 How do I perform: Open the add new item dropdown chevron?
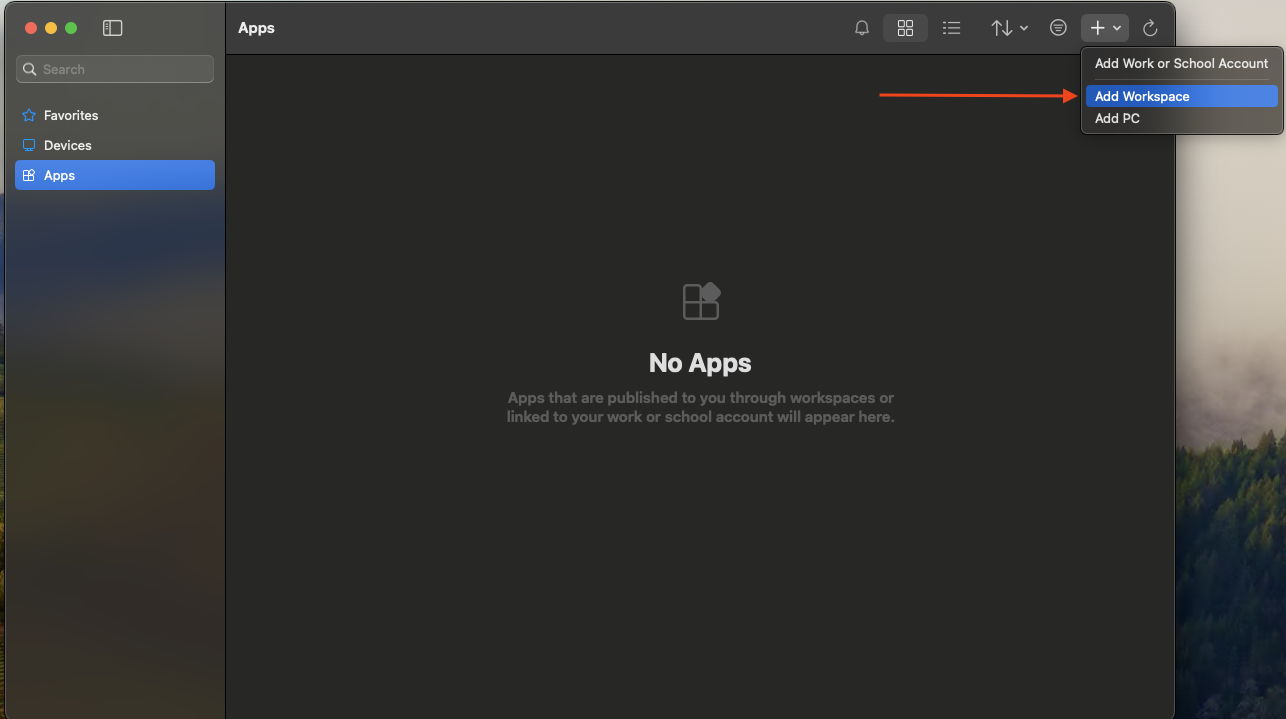tap(1118, 27)
